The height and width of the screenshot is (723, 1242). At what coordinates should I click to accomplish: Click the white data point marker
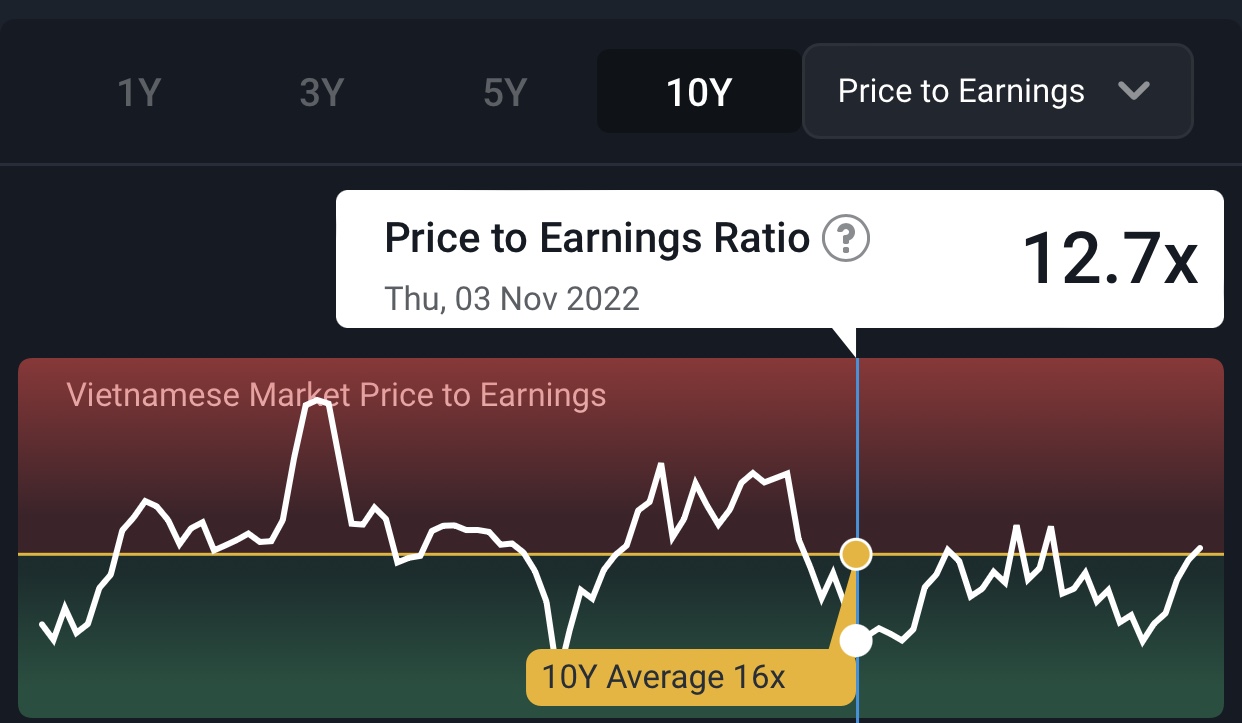pyautogui.click(x=855, y=640)
